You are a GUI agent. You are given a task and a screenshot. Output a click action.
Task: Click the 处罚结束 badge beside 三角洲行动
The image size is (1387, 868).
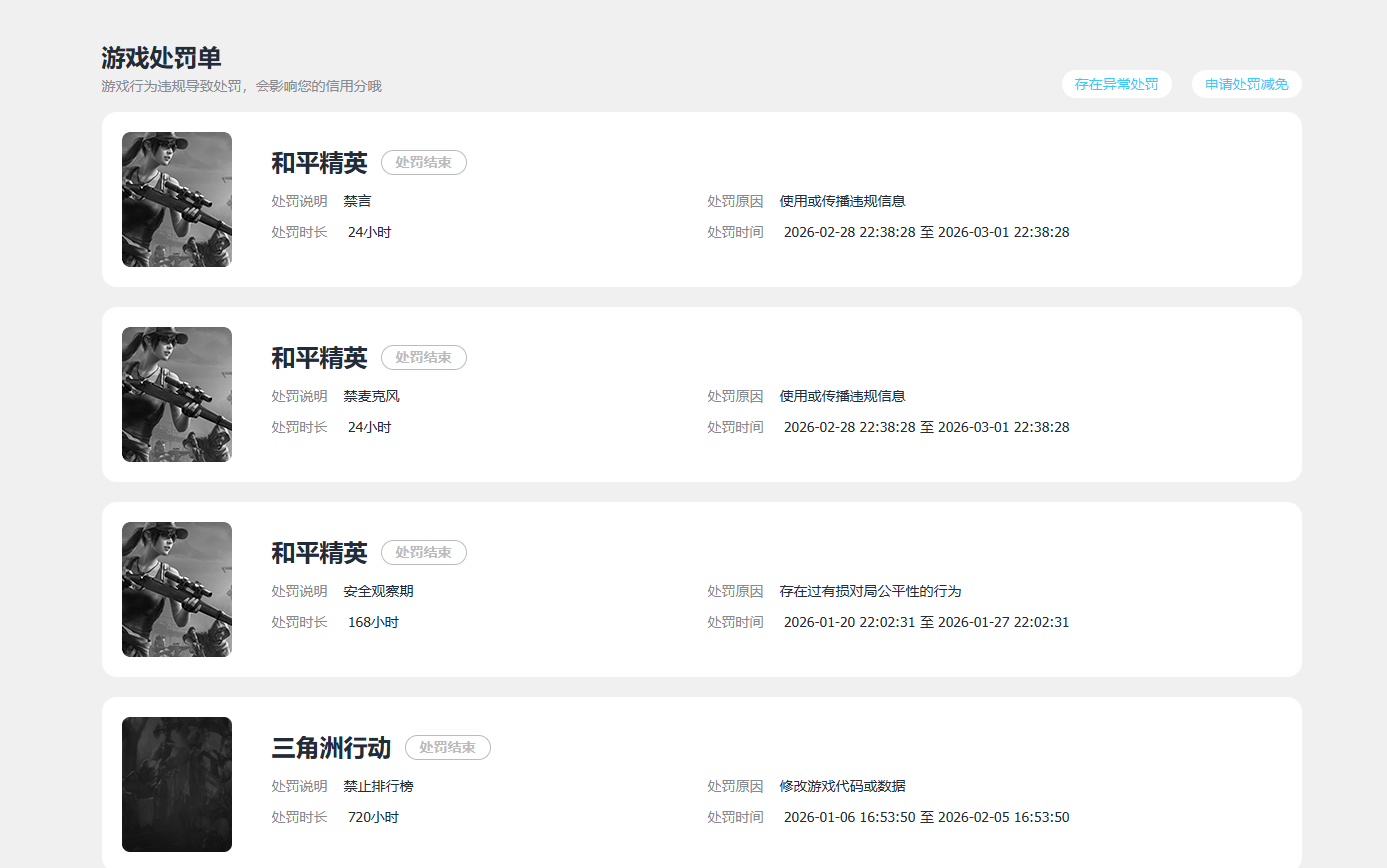click(x=448, y=747)
